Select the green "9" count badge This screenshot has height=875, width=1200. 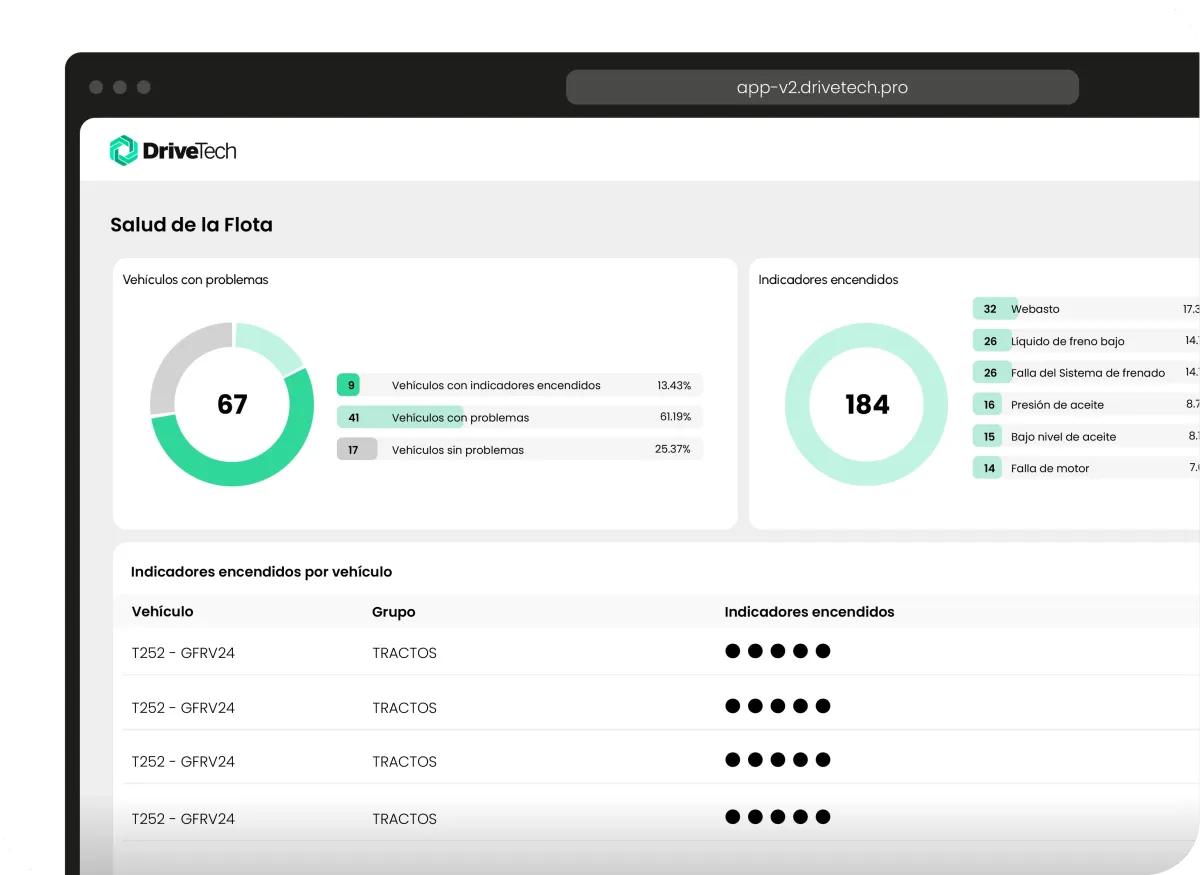pyautogui.click(x=350, y=385)
